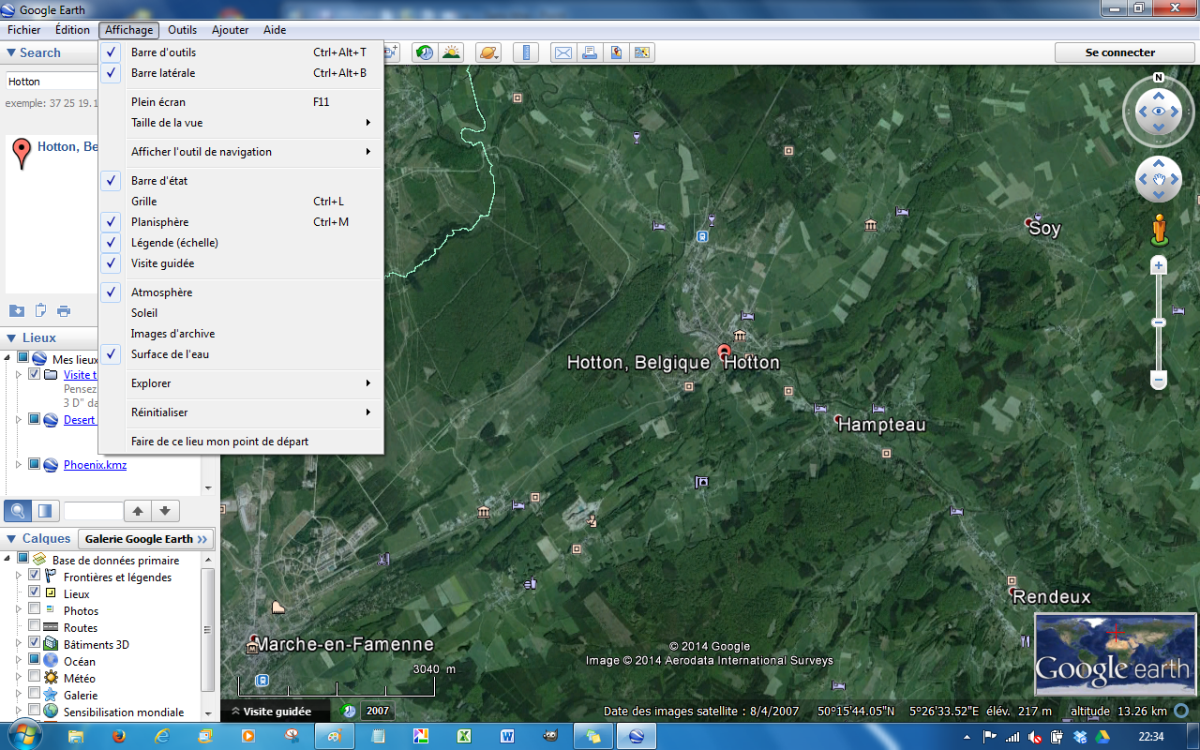
Task: Expand the Océan tree node
Action: click(x=19, y=661)
